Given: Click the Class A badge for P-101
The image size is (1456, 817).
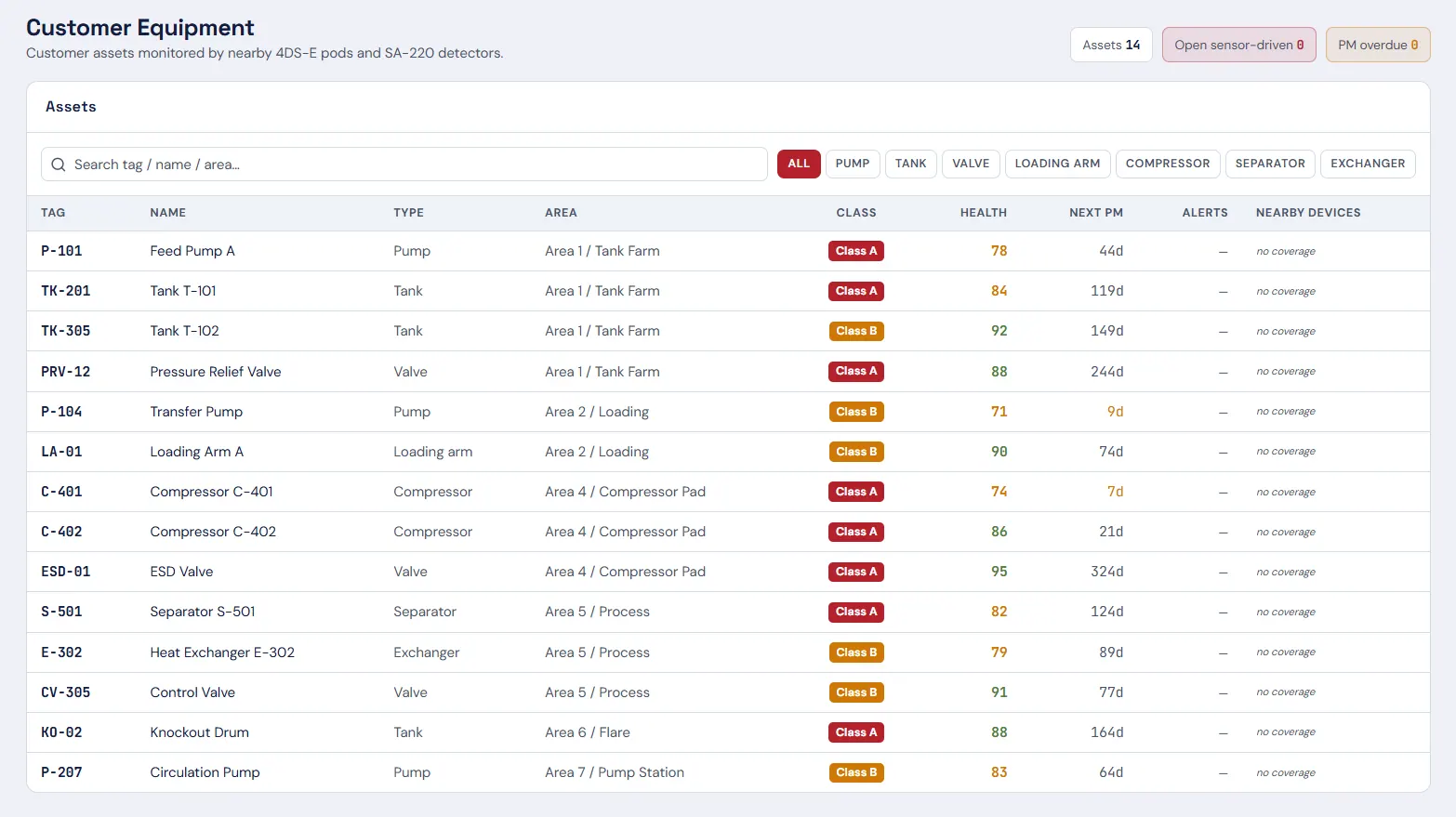Looking at the screenshot, I should point(856,251).
